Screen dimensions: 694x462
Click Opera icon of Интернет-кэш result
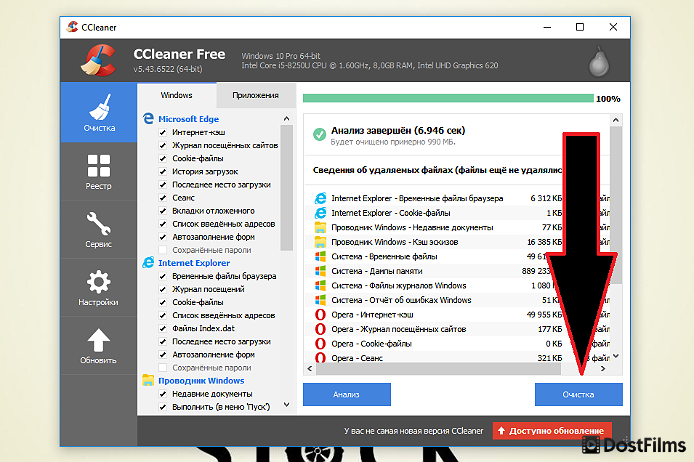(320, 315)
